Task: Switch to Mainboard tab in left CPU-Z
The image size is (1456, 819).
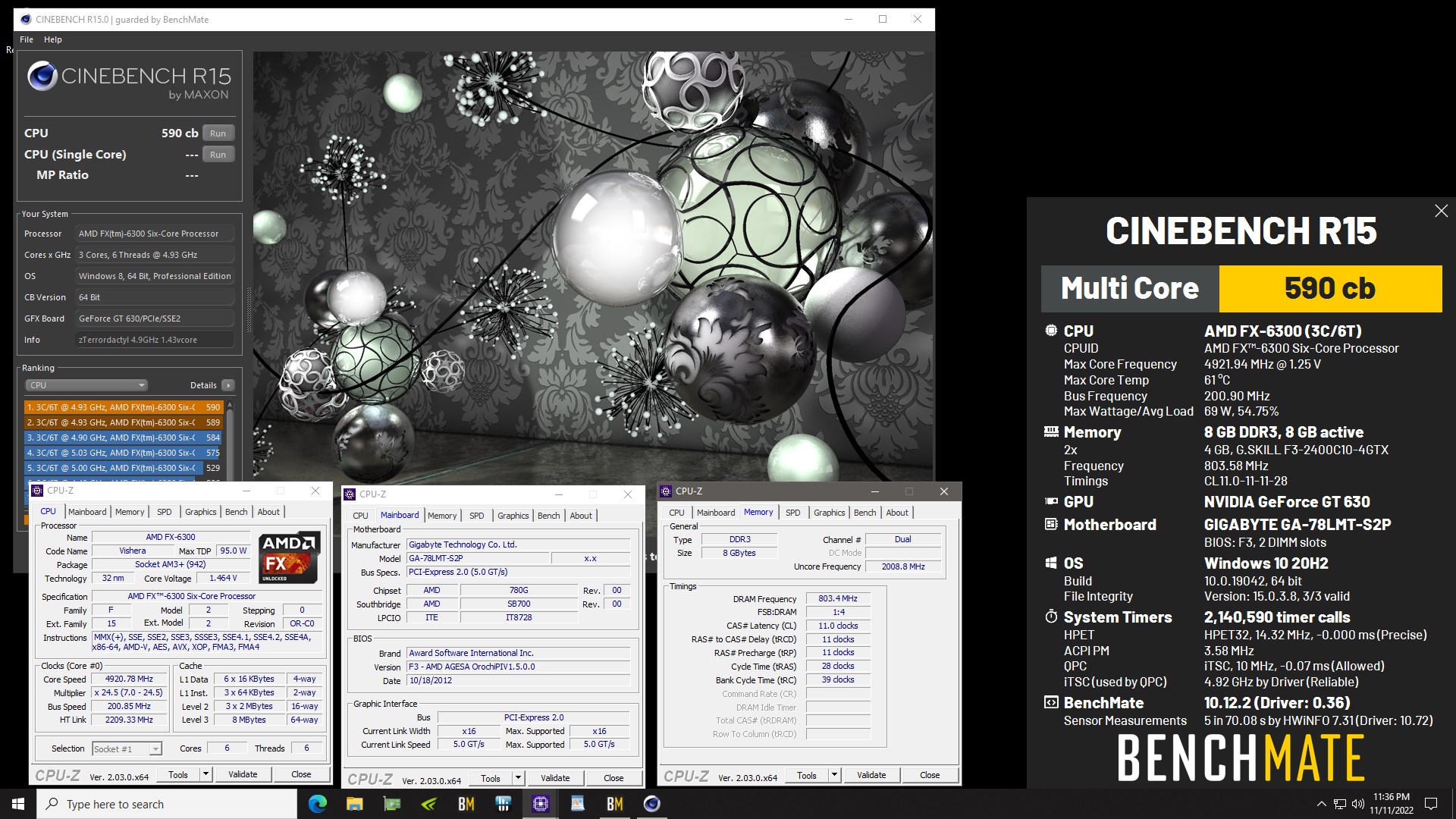Action: (87, 512)
